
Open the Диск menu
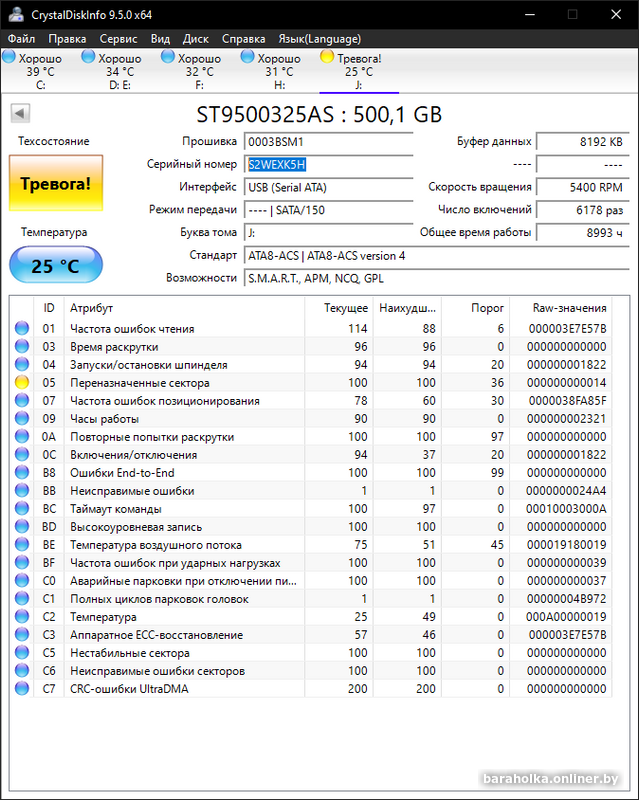[196, 38]
